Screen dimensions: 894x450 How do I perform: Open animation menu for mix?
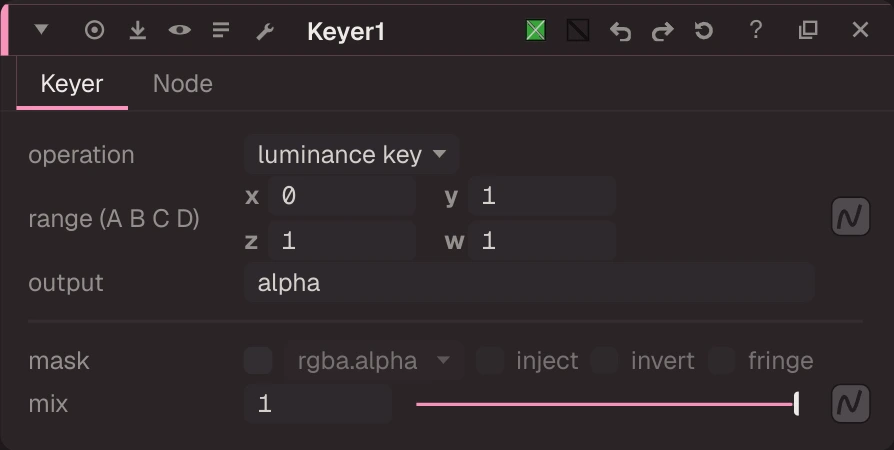coord(851,404)
